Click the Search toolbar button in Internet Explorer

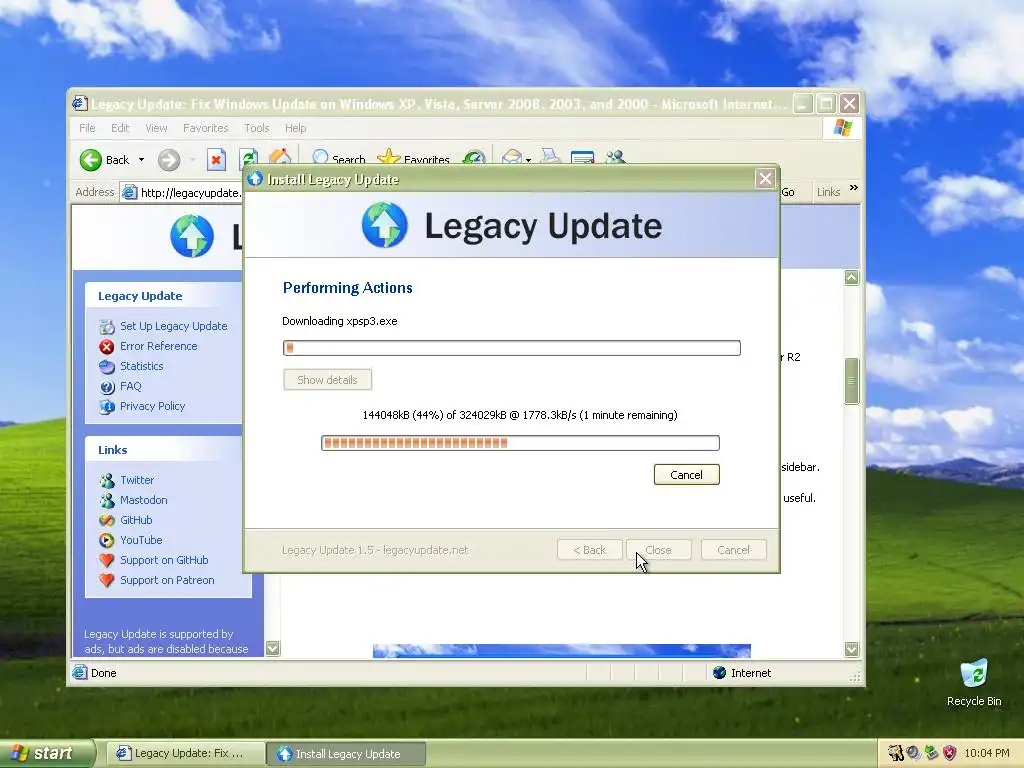point(338,158)
